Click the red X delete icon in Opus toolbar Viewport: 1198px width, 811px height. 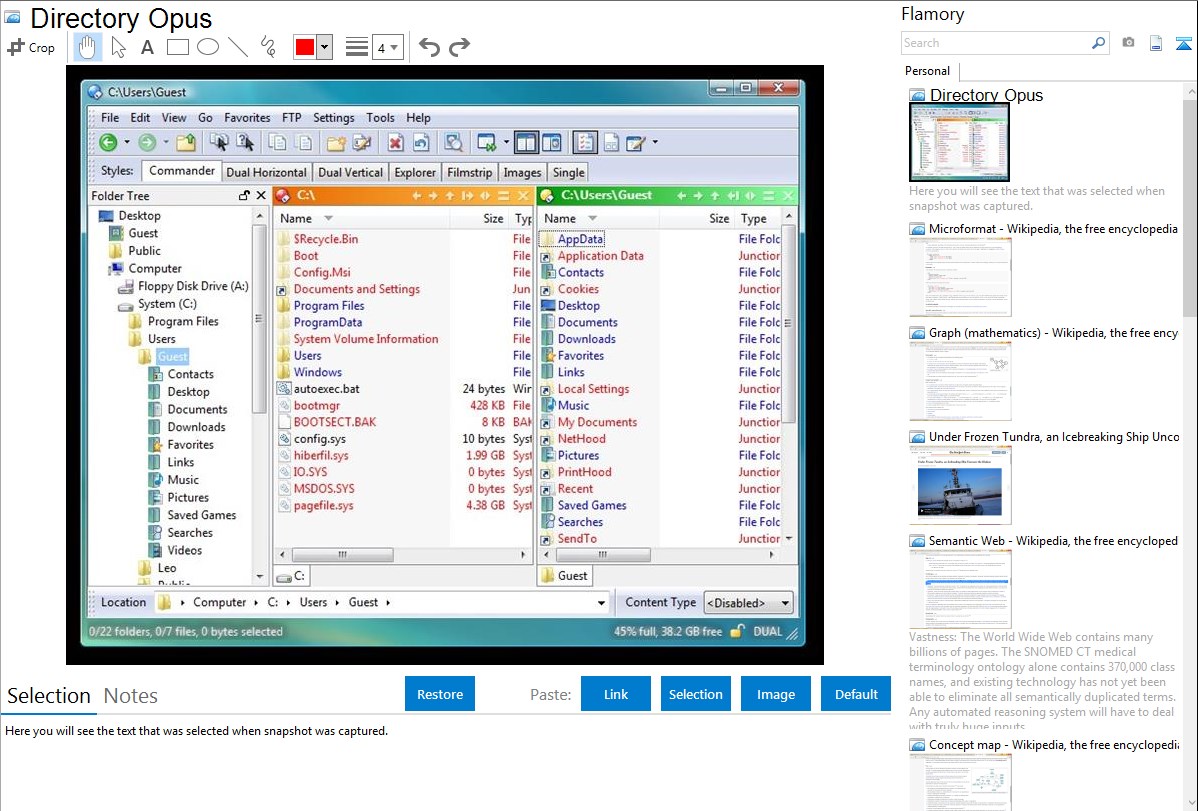(x=395, y=142)
